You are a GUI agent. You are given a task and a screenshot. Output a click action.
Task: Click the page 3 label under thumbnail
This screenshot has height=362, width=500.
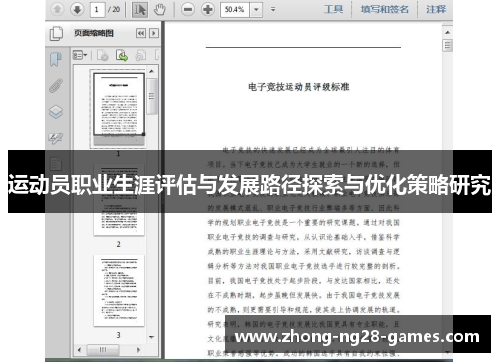(x=118, y=335)
